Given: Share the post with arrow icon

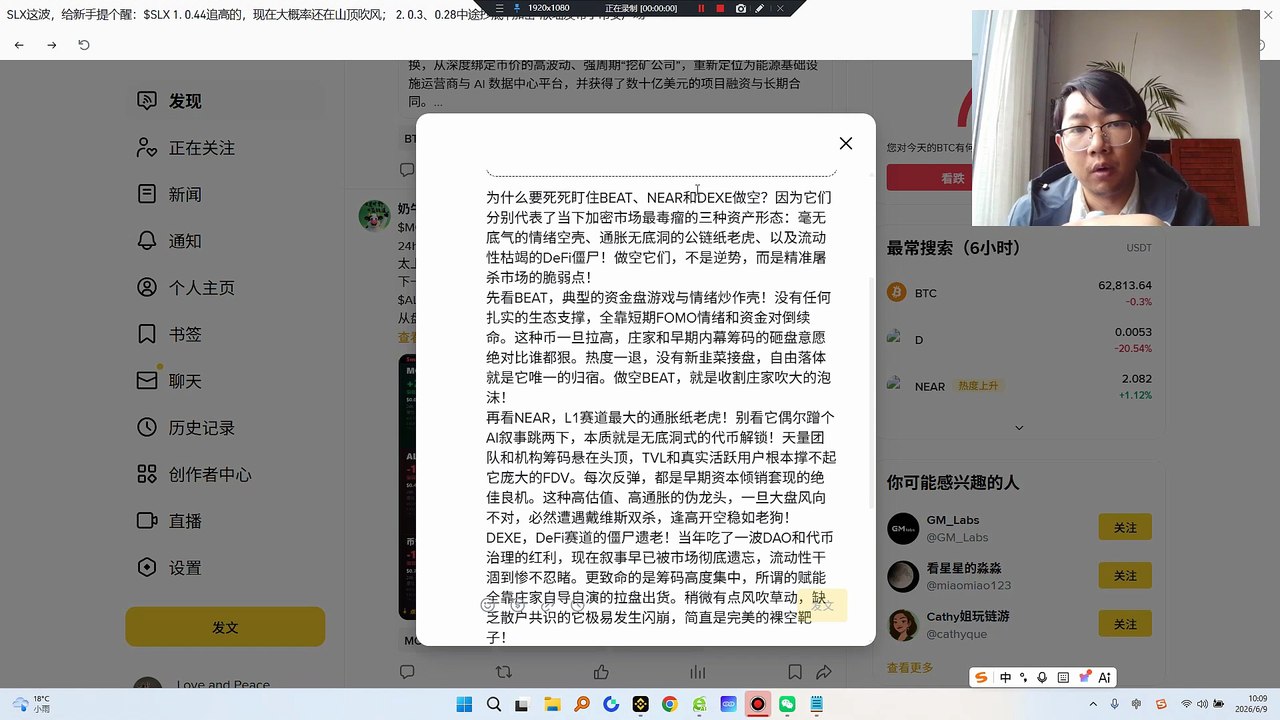Looking at the screenshot, I should pyautogui.click(x=824, y=673).
